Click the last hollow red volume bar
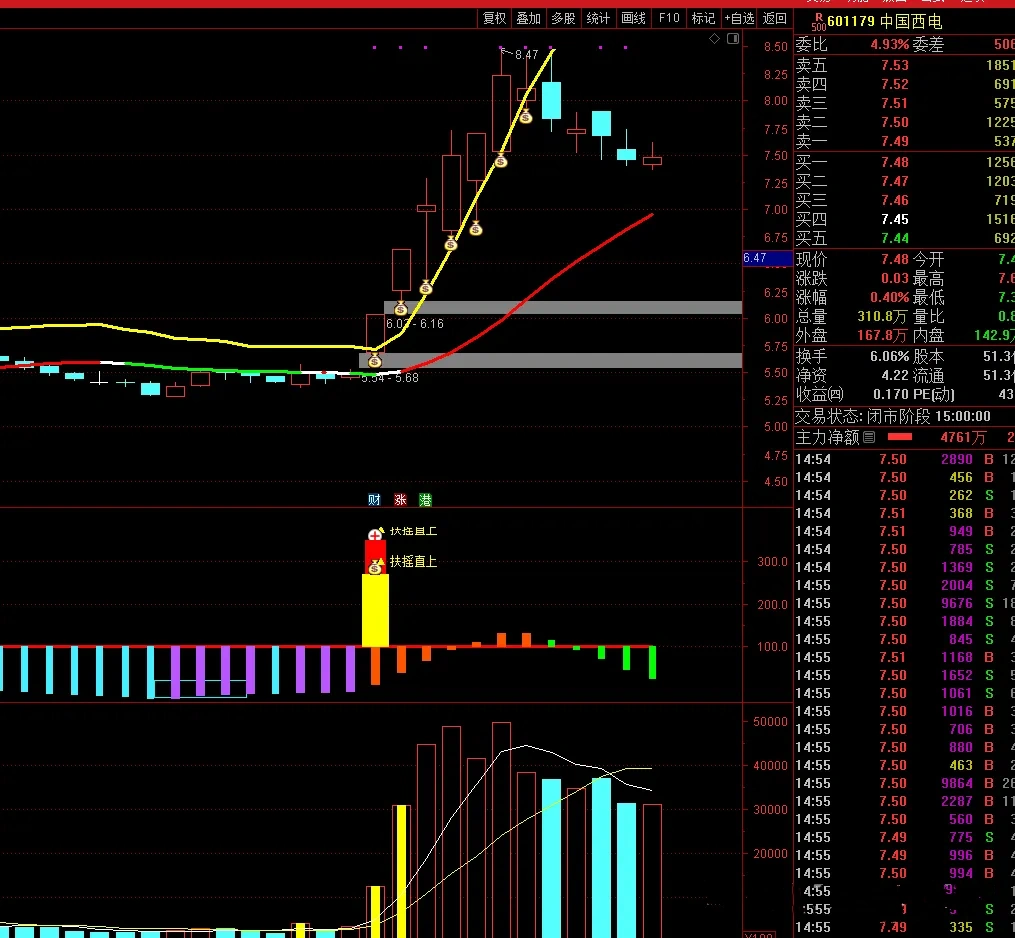The width and height of the screenshot is (1015, 938). [652, 871]
